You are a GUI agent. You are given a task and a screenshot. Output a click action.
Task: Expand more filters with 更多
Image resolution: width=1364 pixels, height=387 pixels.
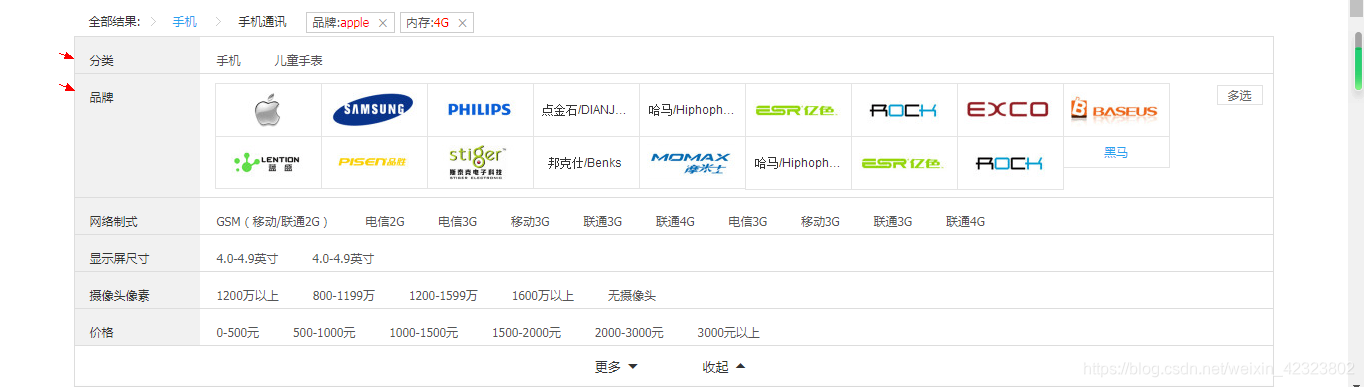[616, 367]
